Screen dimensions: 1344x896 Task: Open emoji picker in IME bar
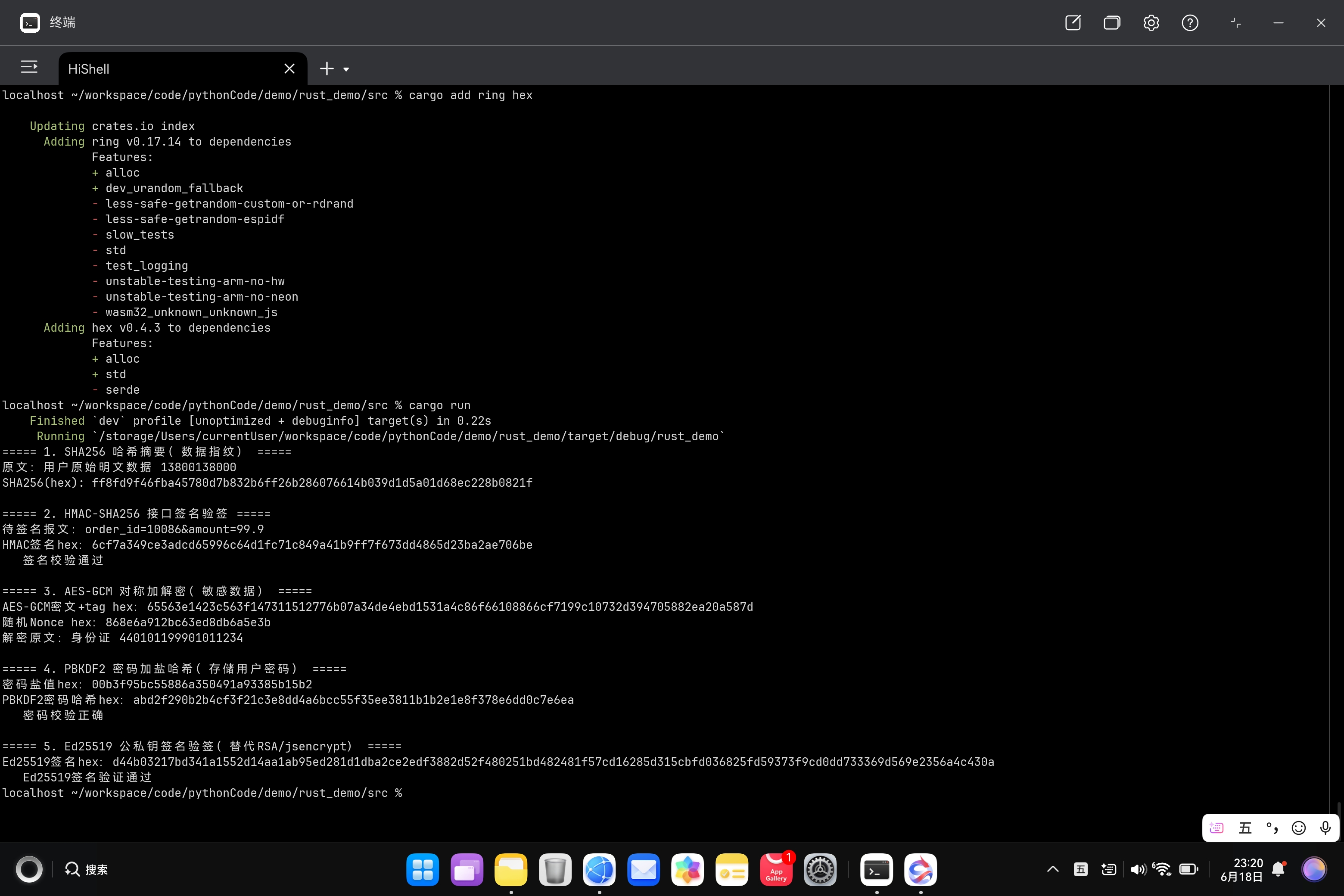click(1298, 828)
